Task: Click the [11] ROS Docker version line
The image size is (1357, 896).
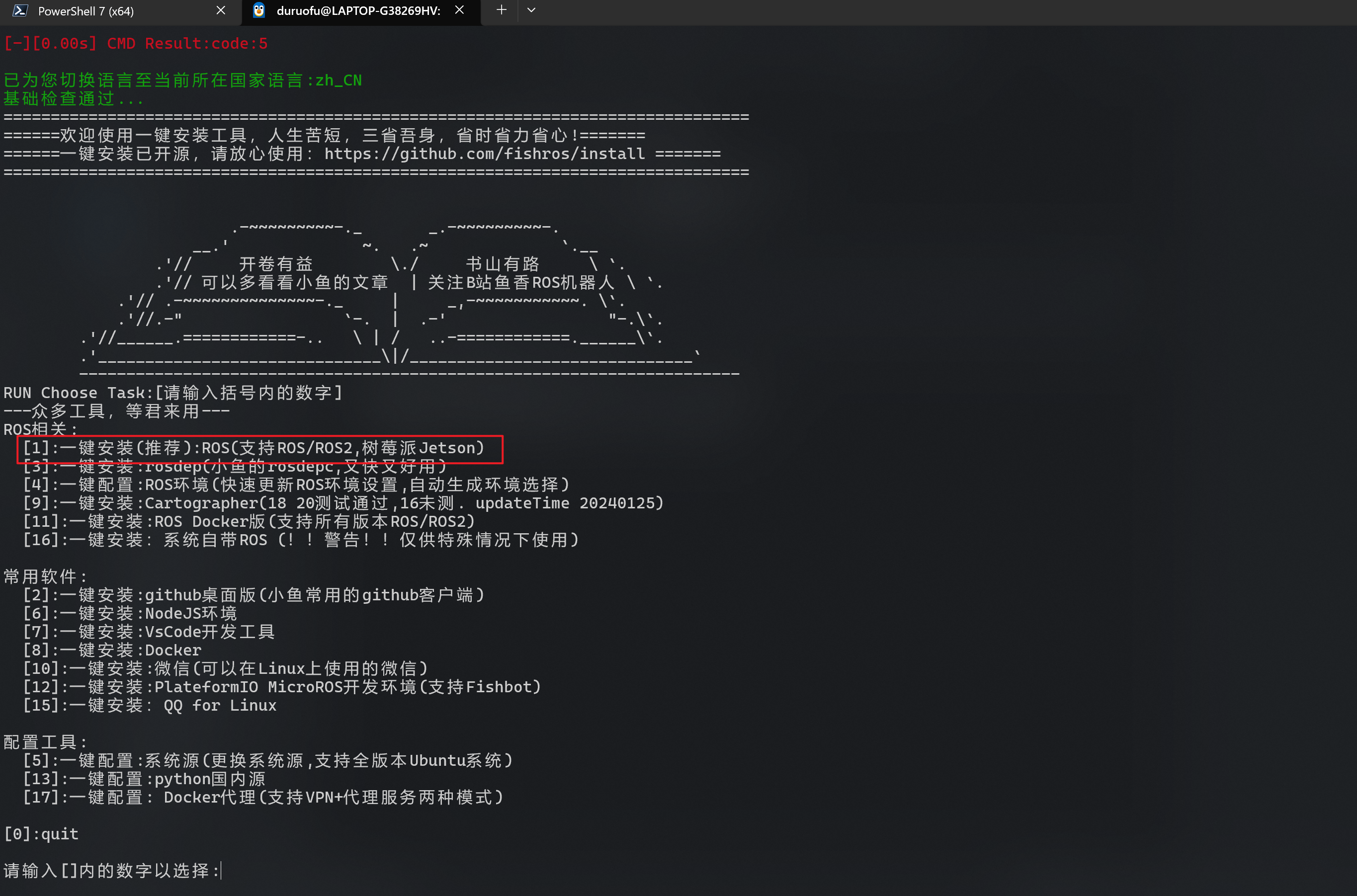Action: 249,521
